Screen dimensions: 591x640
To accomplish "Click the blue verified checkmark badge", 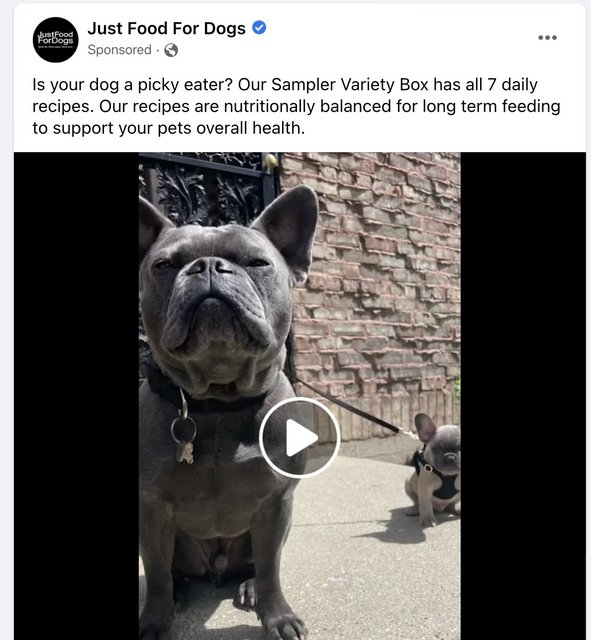I will (259, 28).
